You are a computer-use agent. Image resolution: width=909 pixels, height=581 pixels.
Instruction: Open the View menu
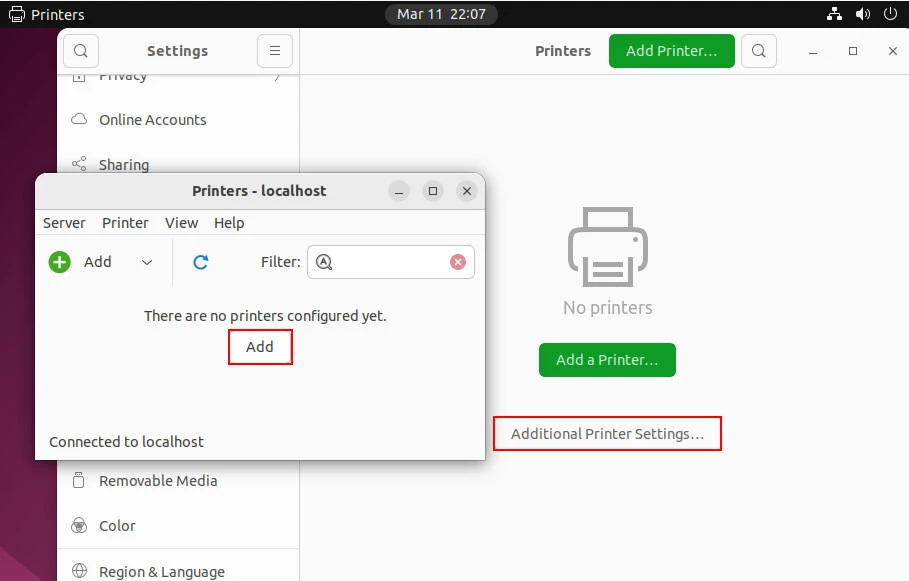(181, 223)
